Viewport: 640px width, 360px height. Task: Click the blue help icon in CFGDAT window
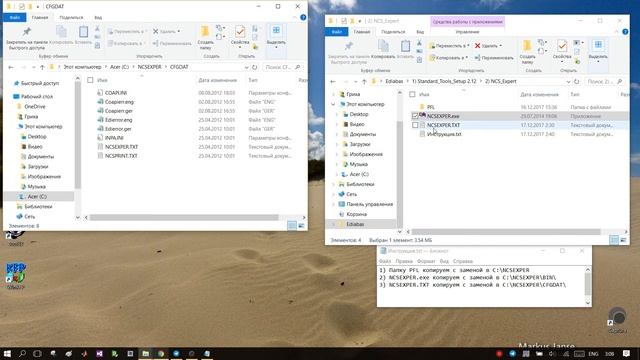tap(303, 18)
